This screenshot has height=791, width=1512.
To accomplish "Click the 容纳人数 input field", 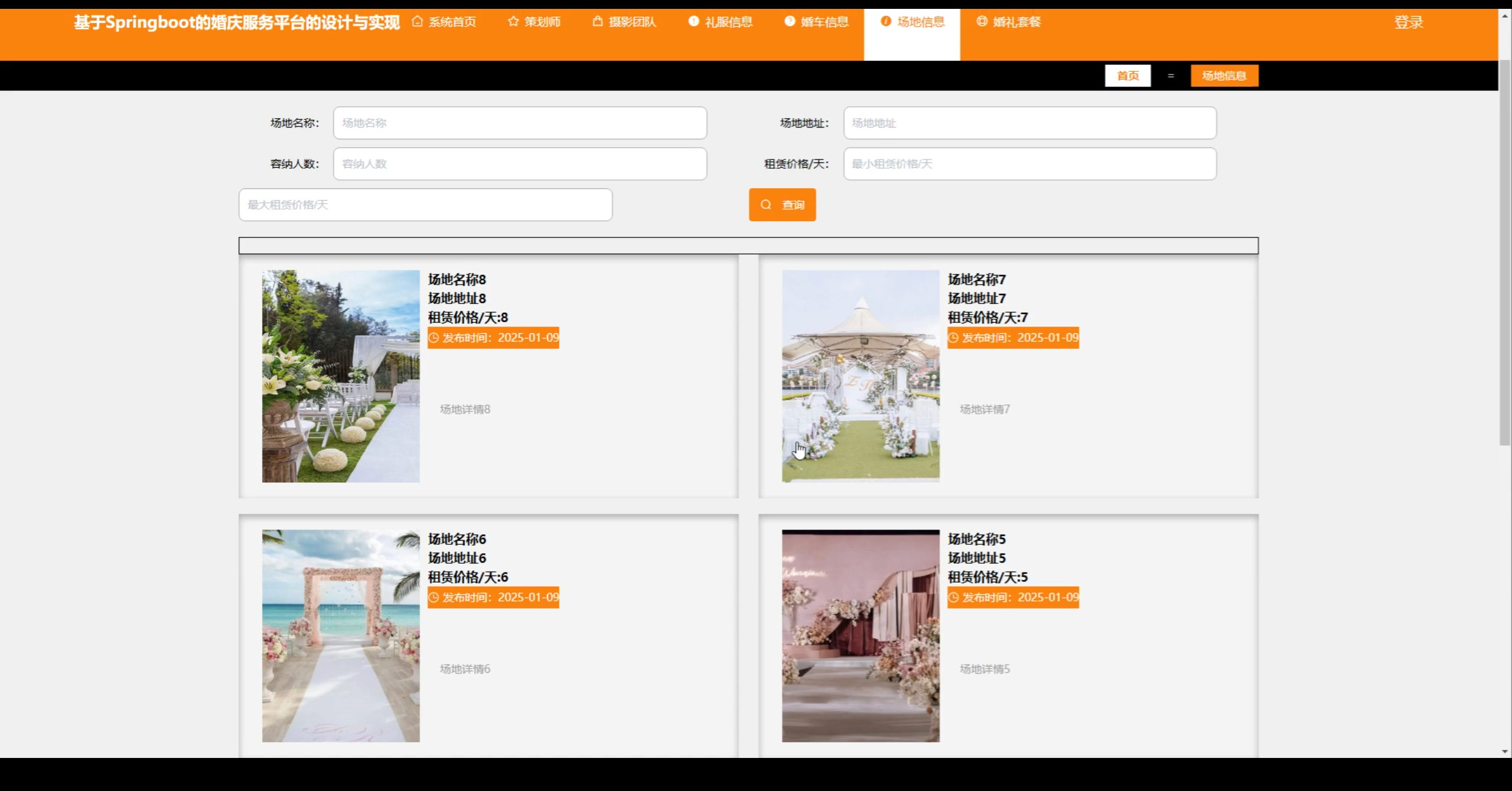I will pos(520,164).
